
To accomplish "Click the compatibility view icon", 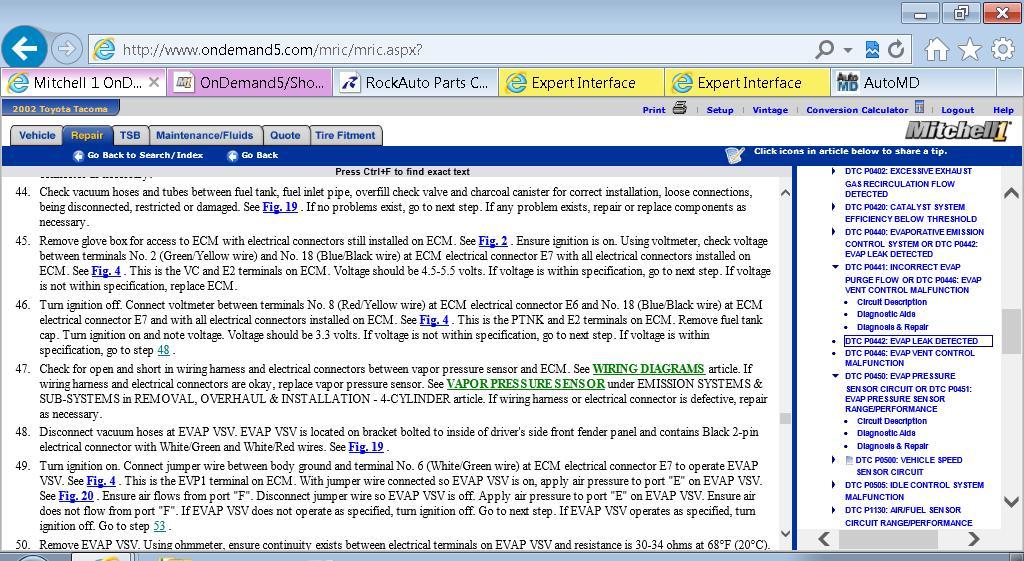I will point(872,49).
